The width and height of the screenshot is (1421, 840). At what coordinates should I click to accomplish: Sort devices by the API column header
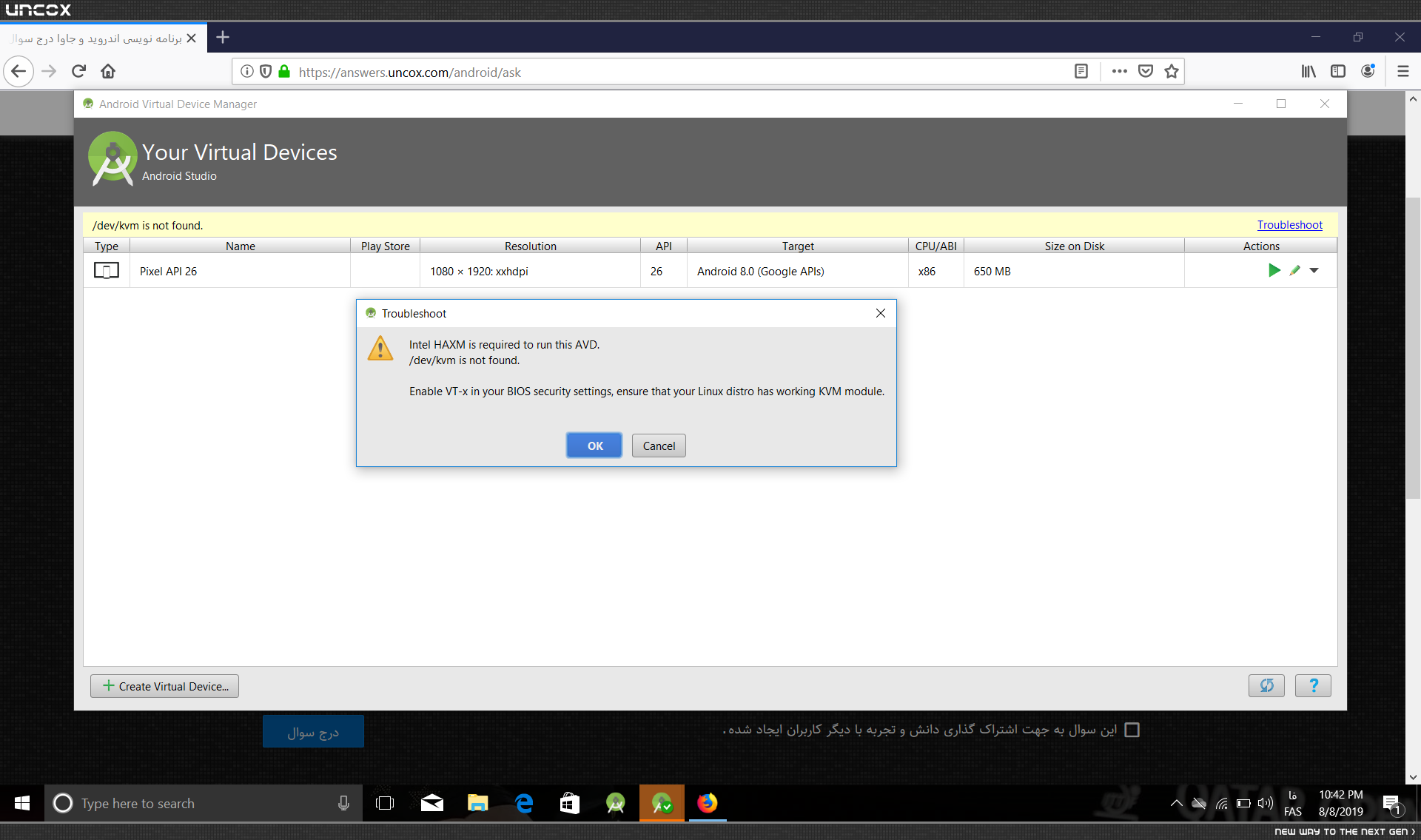pos(664,246)
